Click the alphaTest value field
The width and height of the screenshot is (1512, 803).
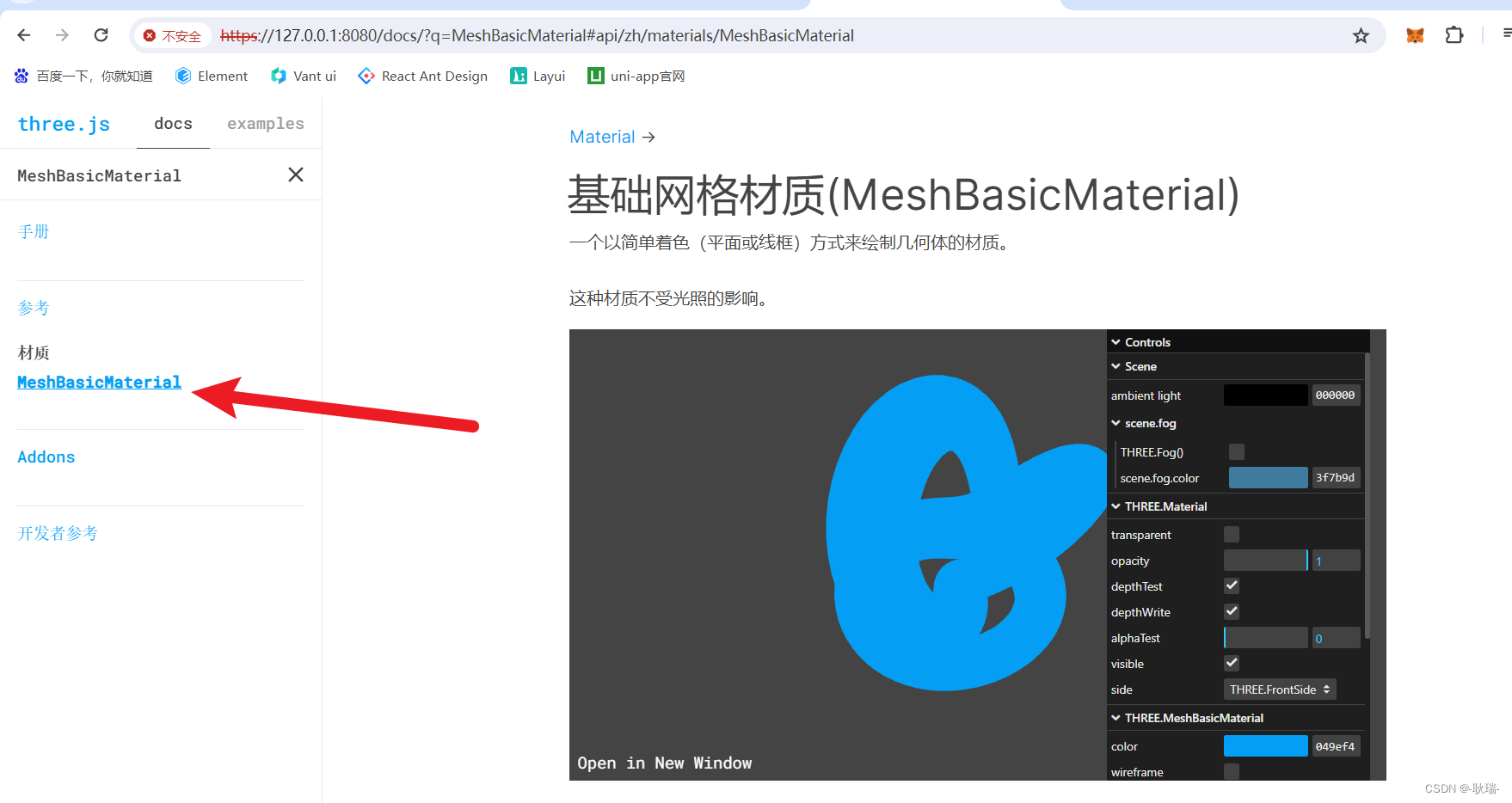click(x=1337, y=638)
